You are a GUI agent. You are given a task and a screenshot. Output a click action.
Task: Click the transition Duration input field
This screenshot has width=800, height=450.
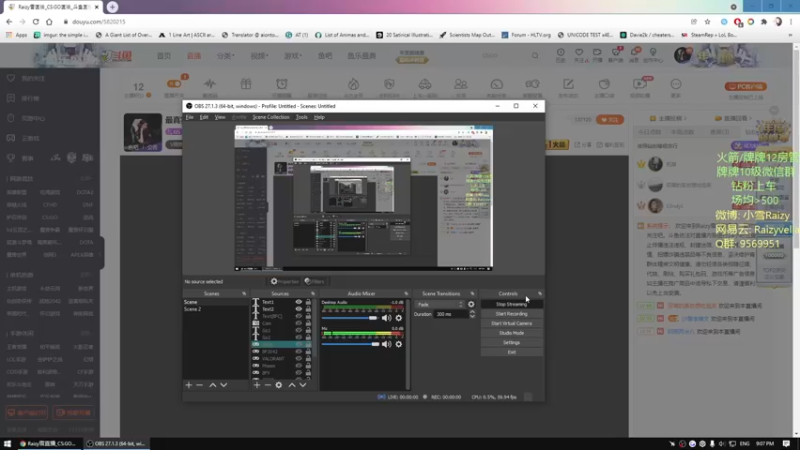click(x=451, y=314)
